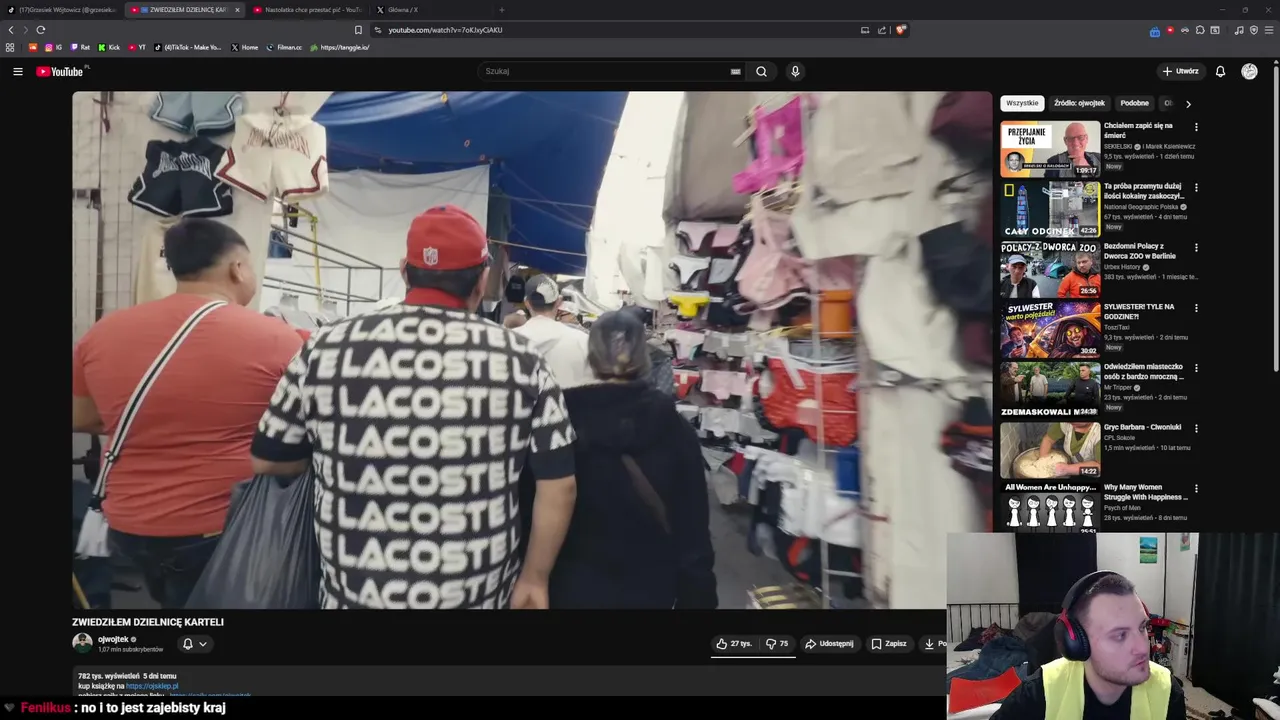
Task: Open the browser extensions puzzle icon
Action: (1200, 30)
